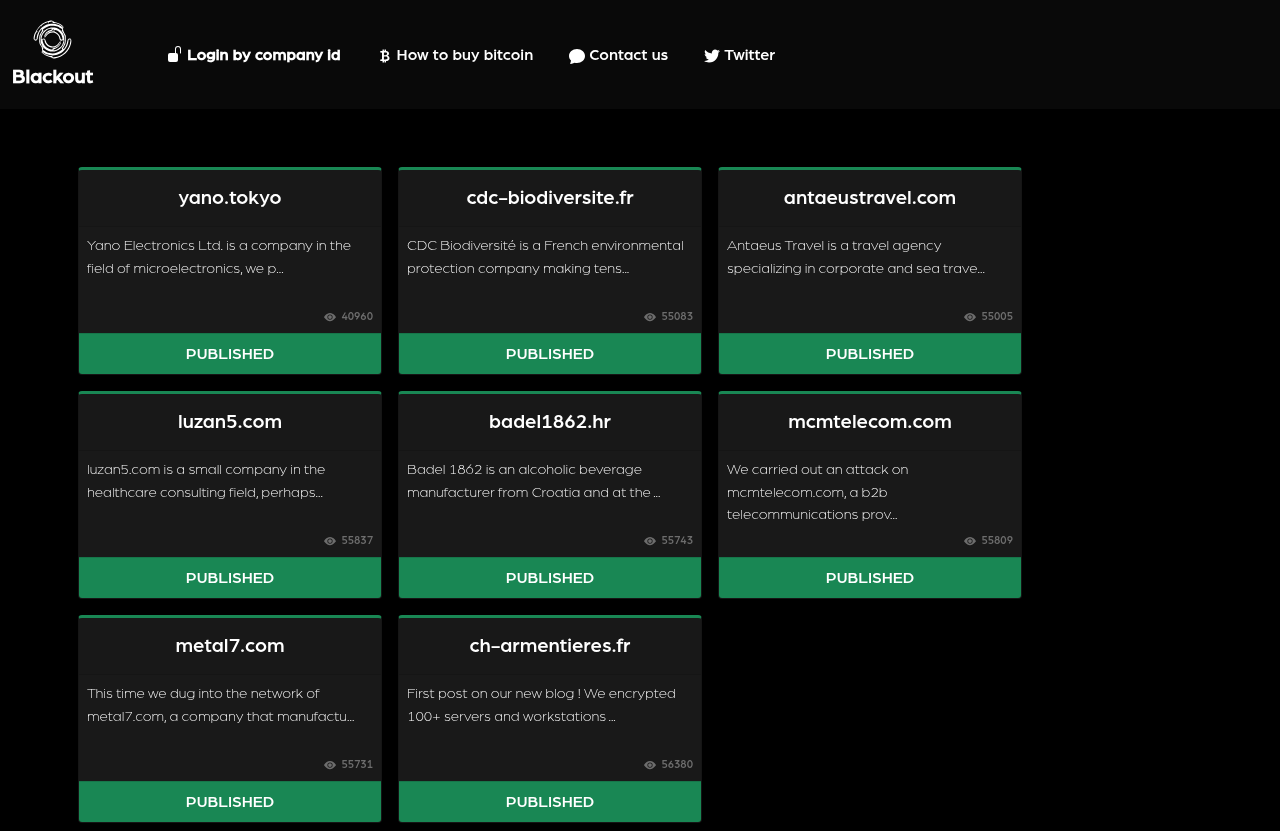The image size is (1280, 831).
Task: Open the mcmtelecom.com title
Action: [x=870, y=422]
